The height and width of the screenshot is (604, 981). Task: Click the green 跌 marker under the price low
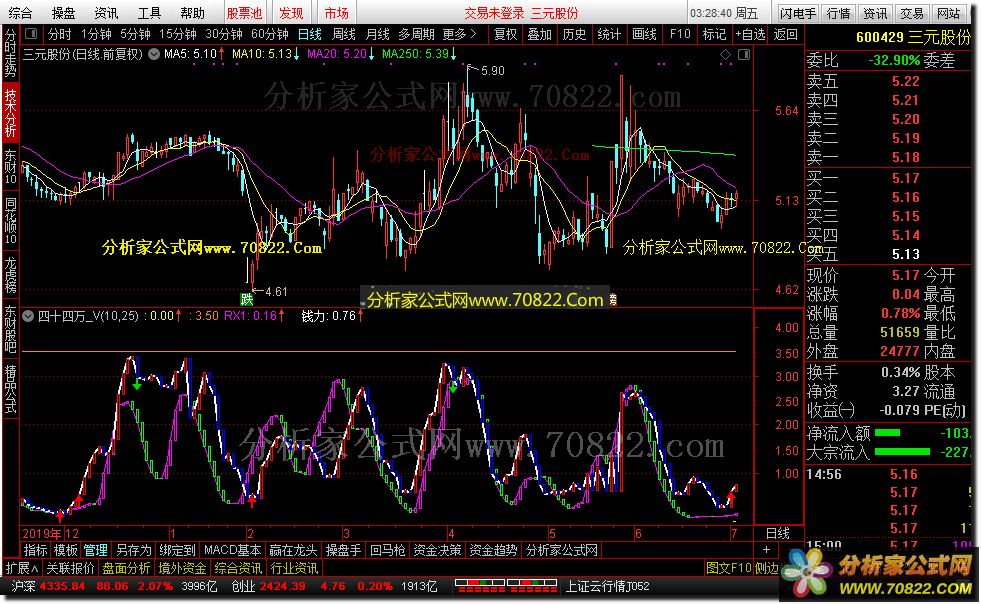pyautogui.click(x=247, y=299)
